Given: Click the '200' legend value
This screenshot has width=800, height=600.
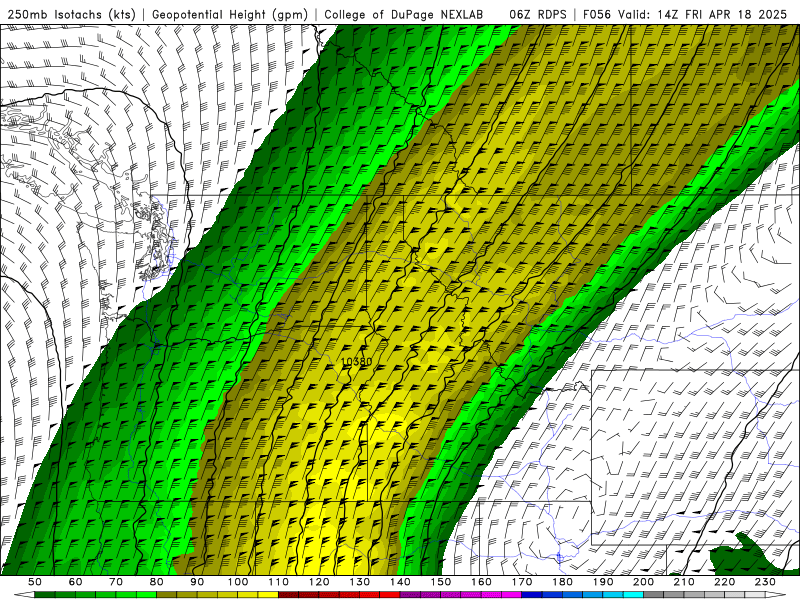Looking at the screenshot, I should (644, 582).
